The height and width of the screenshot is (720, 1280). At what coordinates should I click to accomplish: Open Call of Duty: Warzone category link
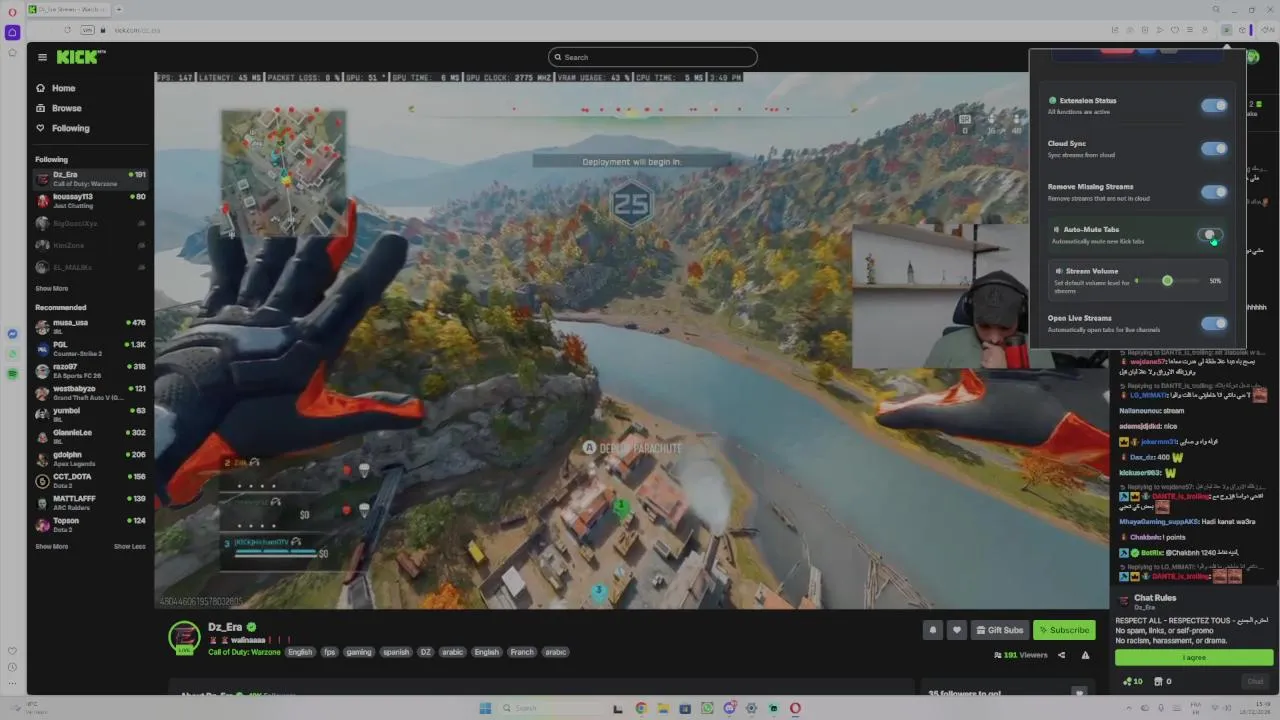coord(244,652)
